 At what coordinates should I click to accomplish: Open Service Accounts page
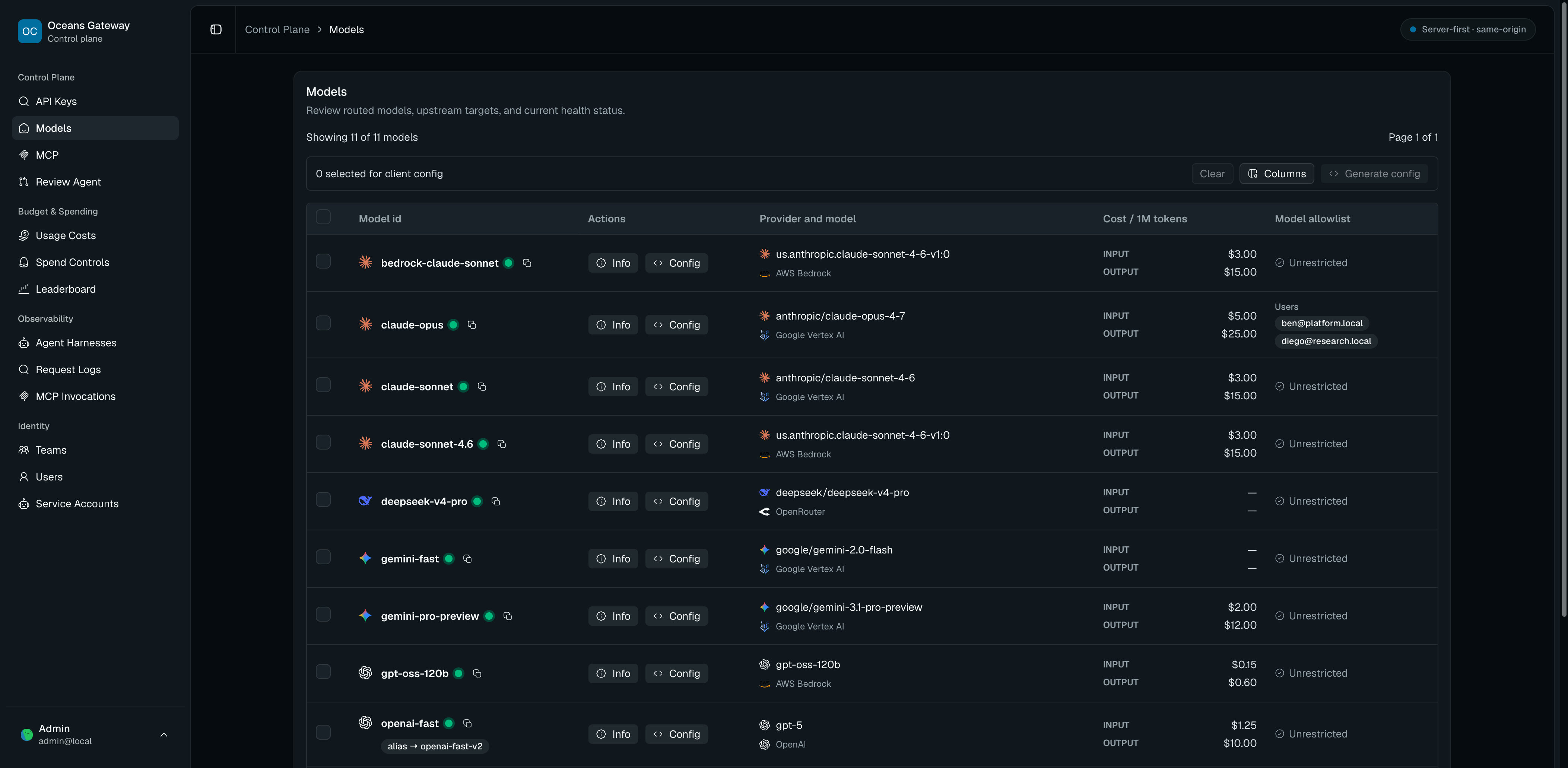(95, 504)
